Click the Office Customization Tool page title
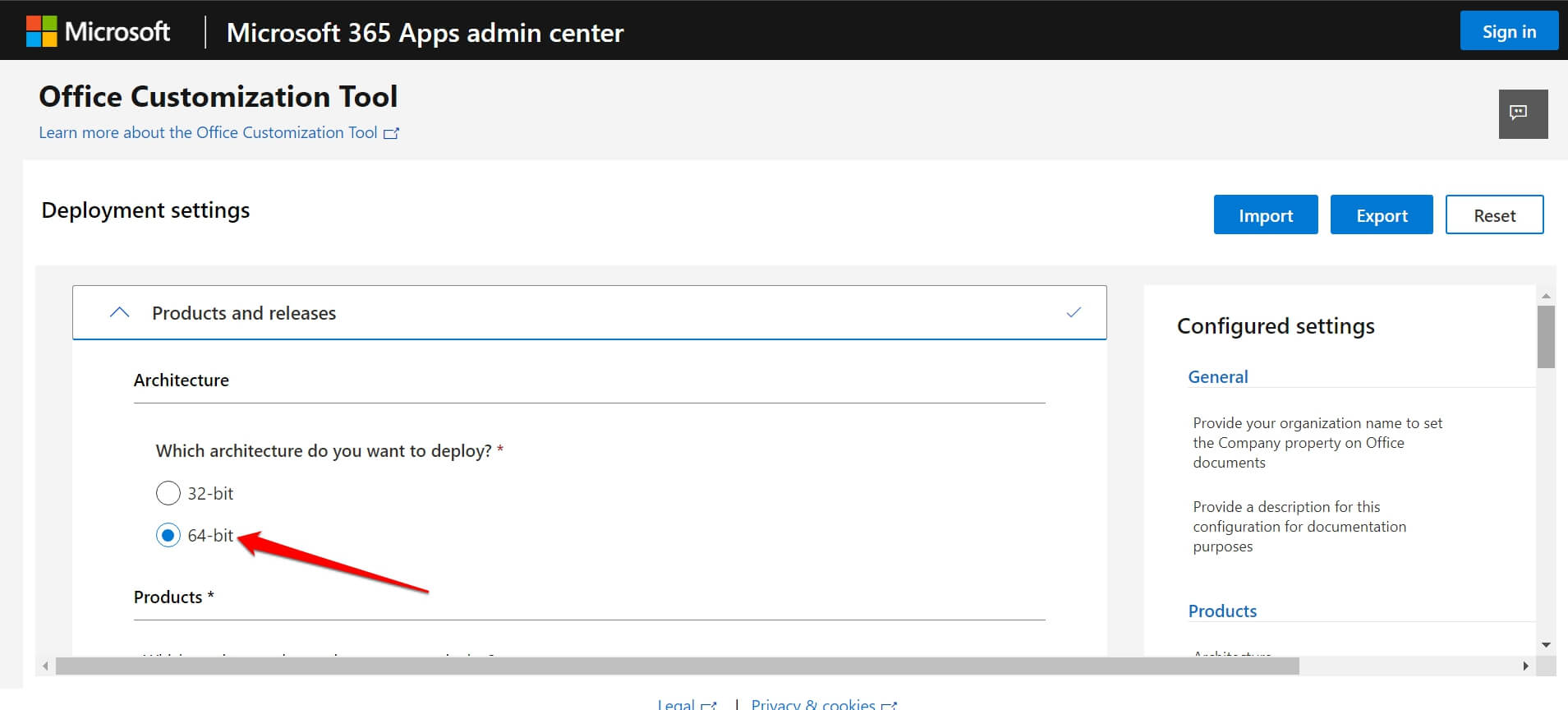 (218, 97)
